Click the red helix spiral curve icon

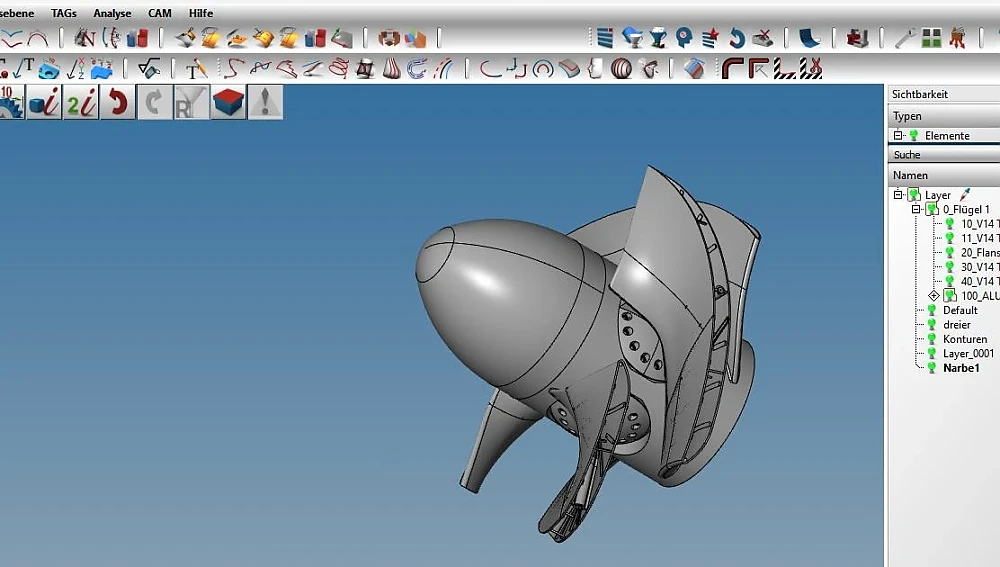tap(339, 68)
